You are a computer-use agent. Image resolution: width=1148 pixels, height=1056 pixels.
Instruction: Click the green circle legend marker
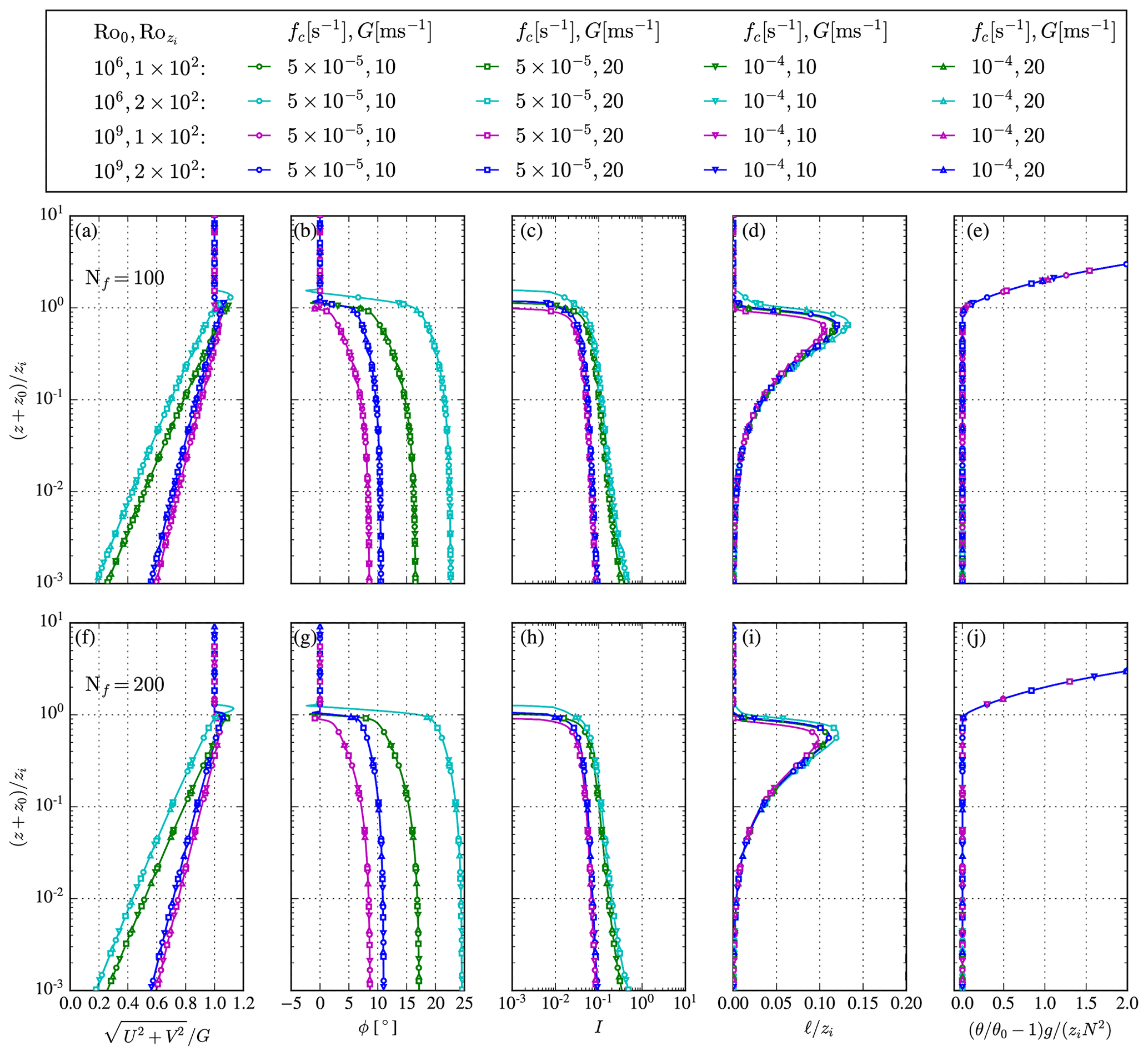[260, 67]
